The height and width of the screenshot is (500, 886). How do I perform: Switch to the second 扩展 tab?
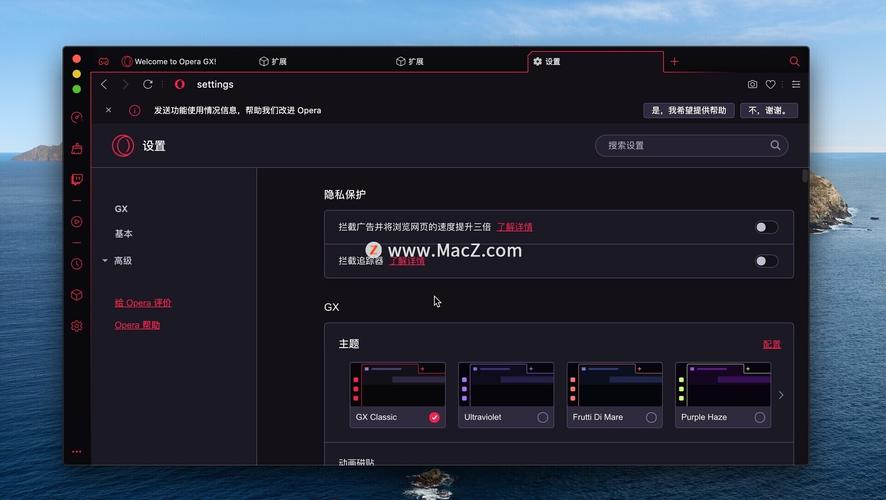[410, 61]
